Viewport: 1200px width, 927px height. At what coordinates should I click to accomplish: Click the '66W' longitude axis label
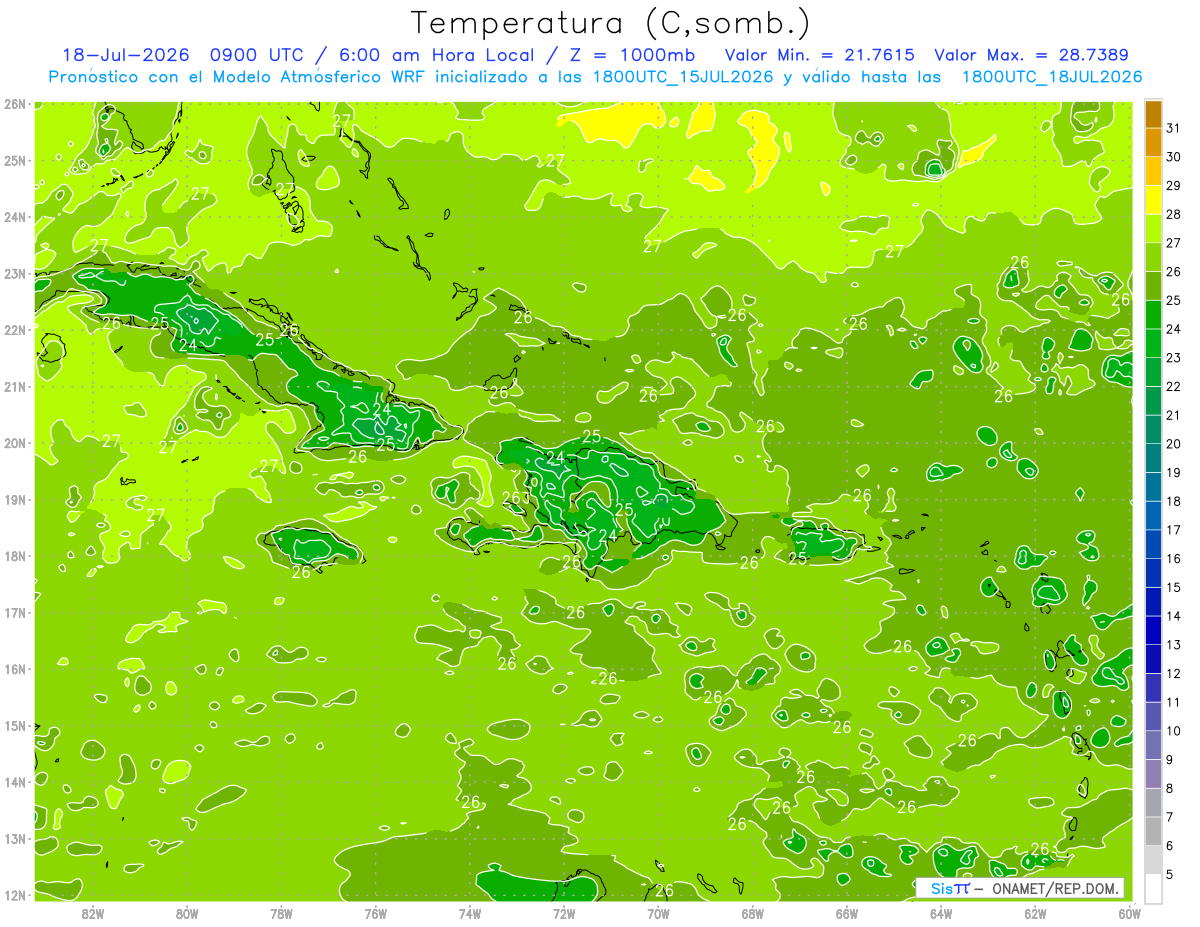pos(847,913)
